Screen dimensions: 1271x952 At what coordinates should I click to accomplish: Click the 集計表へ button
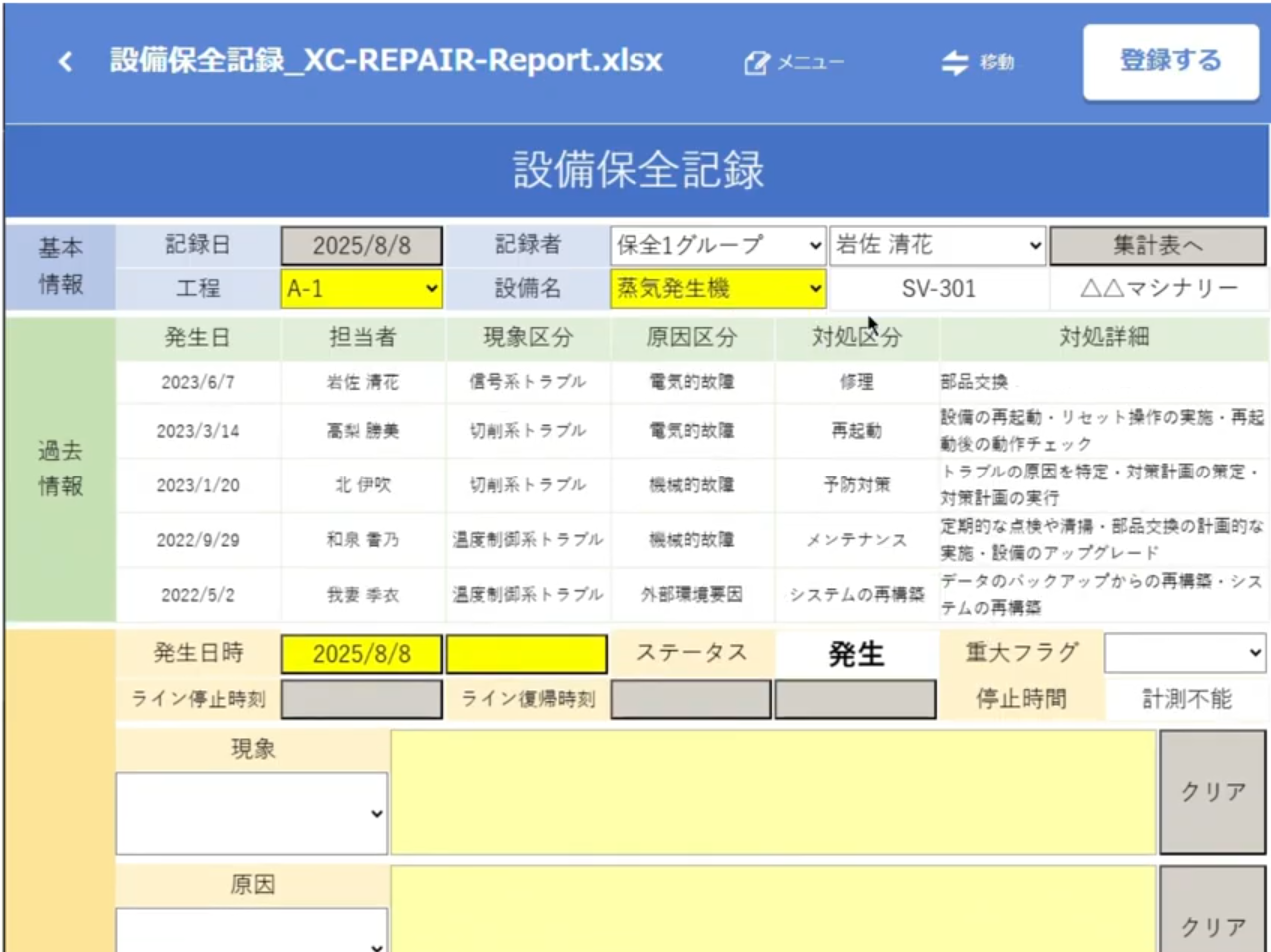(x=1157, y=245)
